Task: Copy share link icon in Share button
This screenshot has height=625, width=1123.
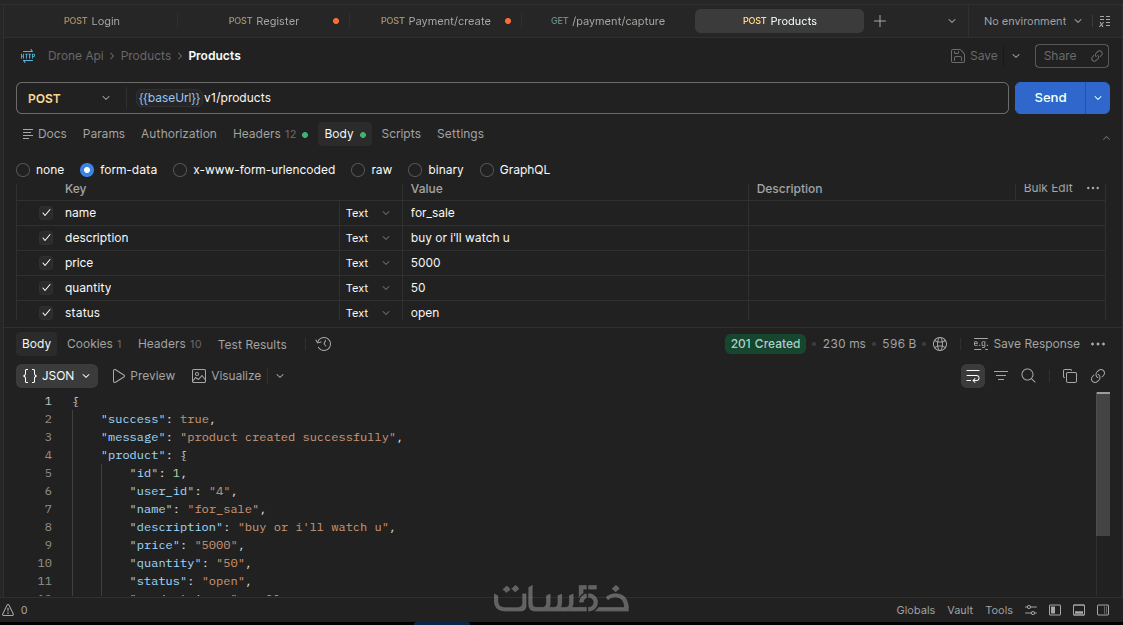Action: coord(1097,56)
